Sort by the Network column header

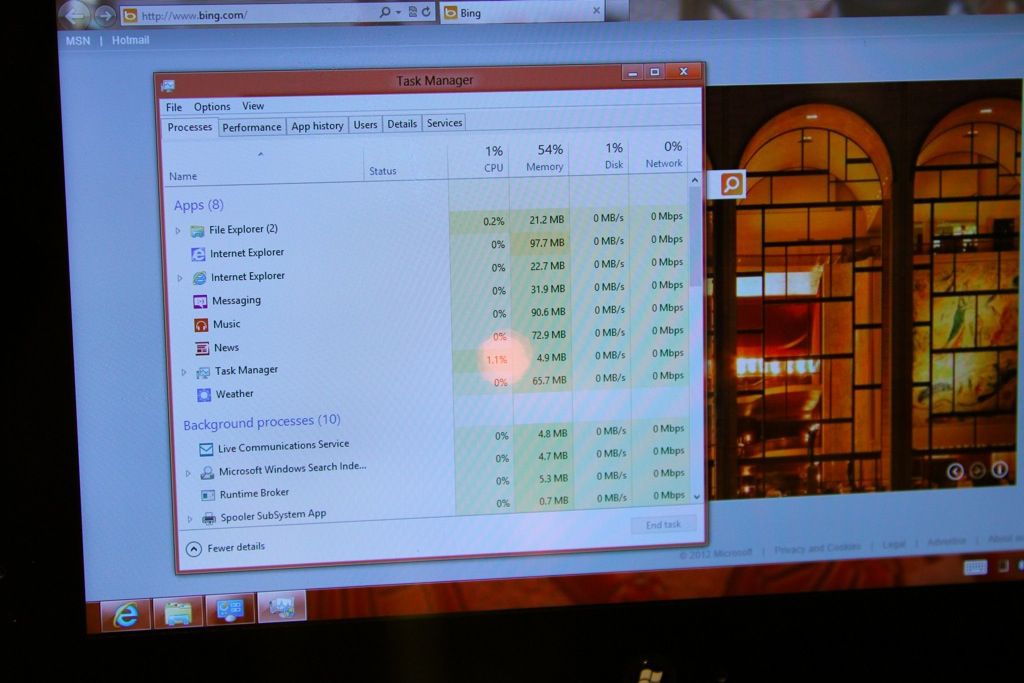pyautogui.click(x=658, y=155)
